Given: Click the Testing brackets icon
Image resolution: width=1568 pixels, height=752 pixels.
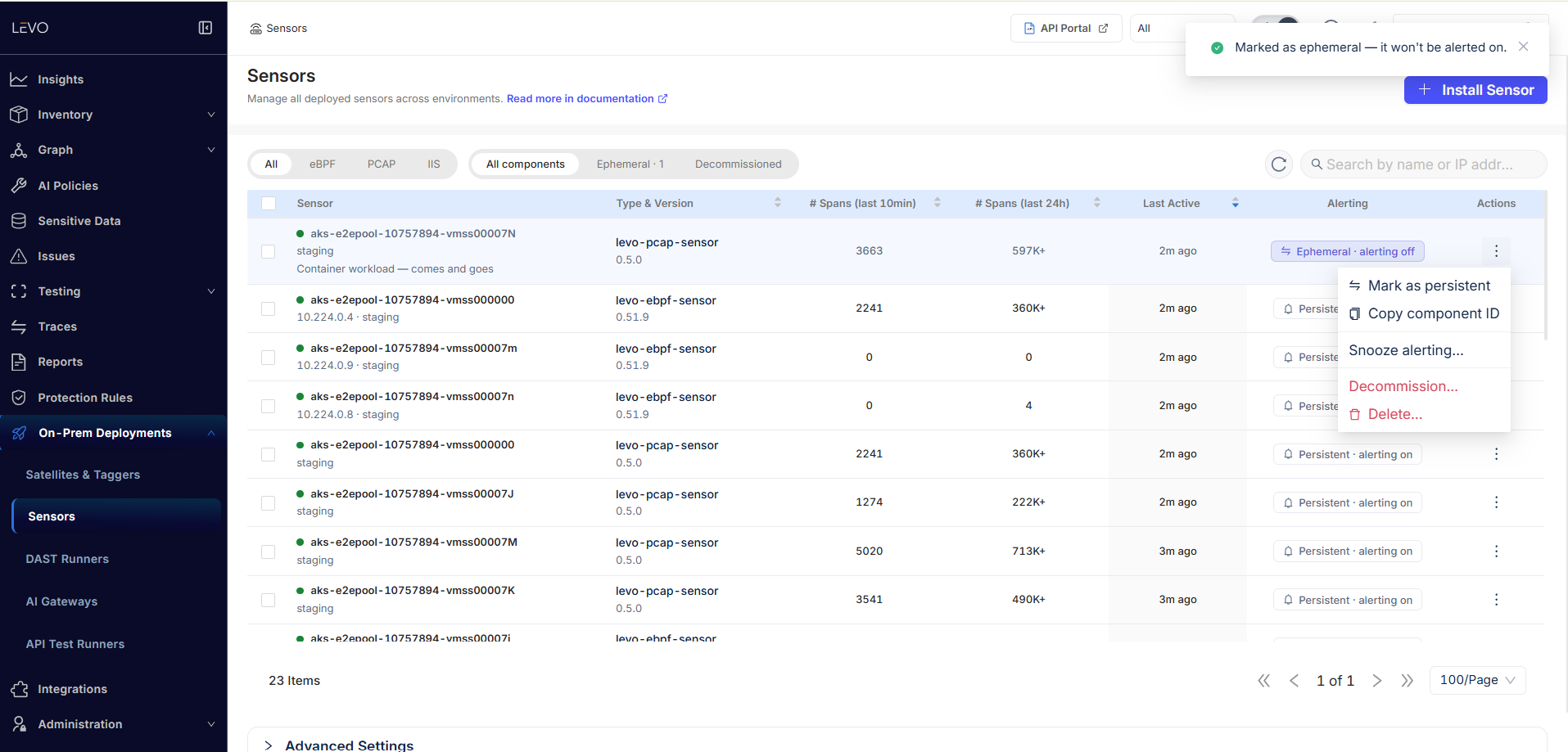Looking at the screenshot, I should (x=19, y=291).
